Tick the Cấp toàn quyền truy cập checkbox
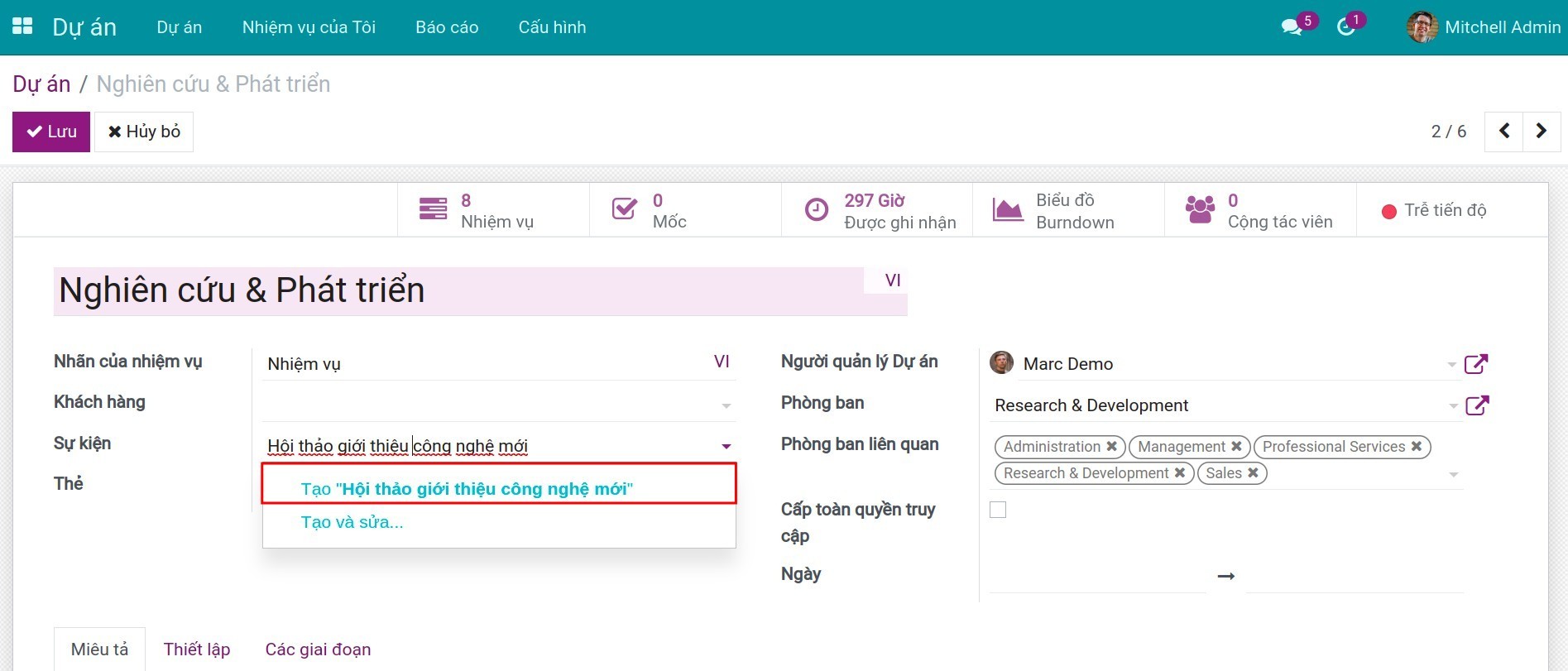Screen dimensions: 1568x671 click(x=998, y=510)
